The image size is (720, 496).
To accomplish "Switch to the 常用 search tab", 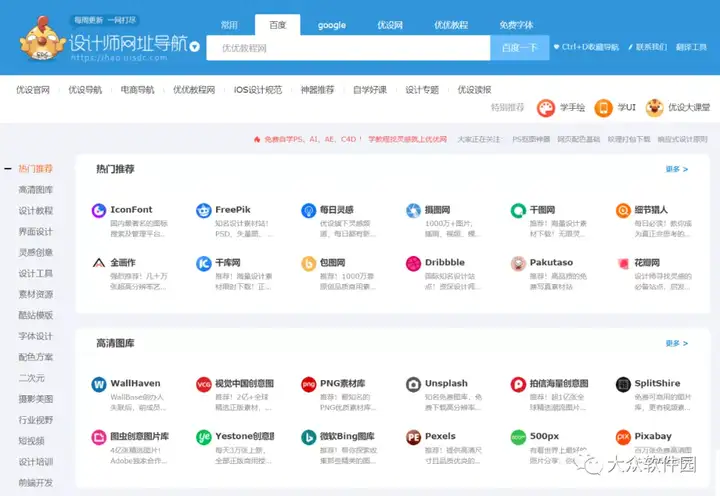I will click(229, 25).
